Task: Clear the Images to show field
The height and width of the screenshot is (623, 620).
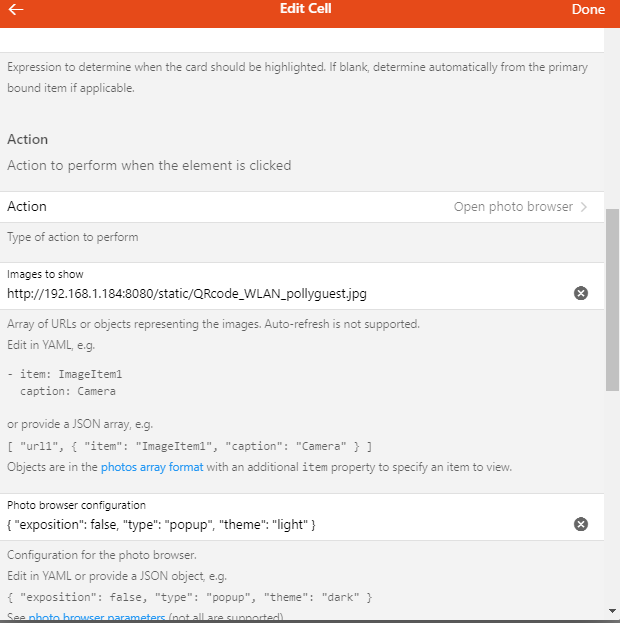Action: click(x=581, y=293)
